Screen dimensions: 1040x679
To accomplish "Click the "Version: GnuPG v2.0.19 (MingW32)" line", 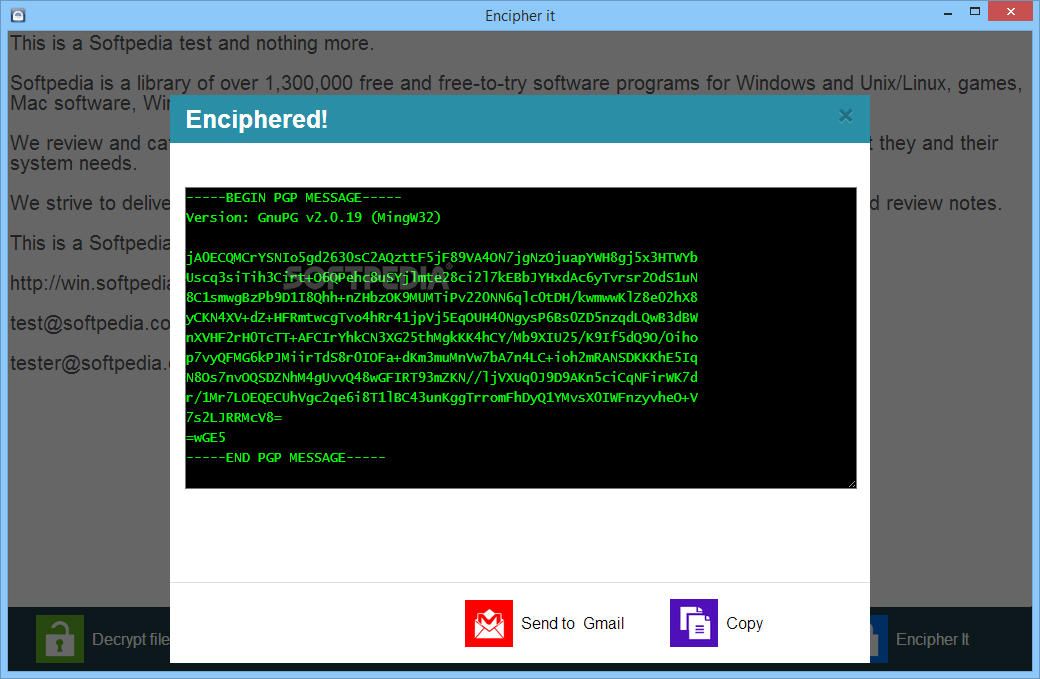I will point(313,217).
